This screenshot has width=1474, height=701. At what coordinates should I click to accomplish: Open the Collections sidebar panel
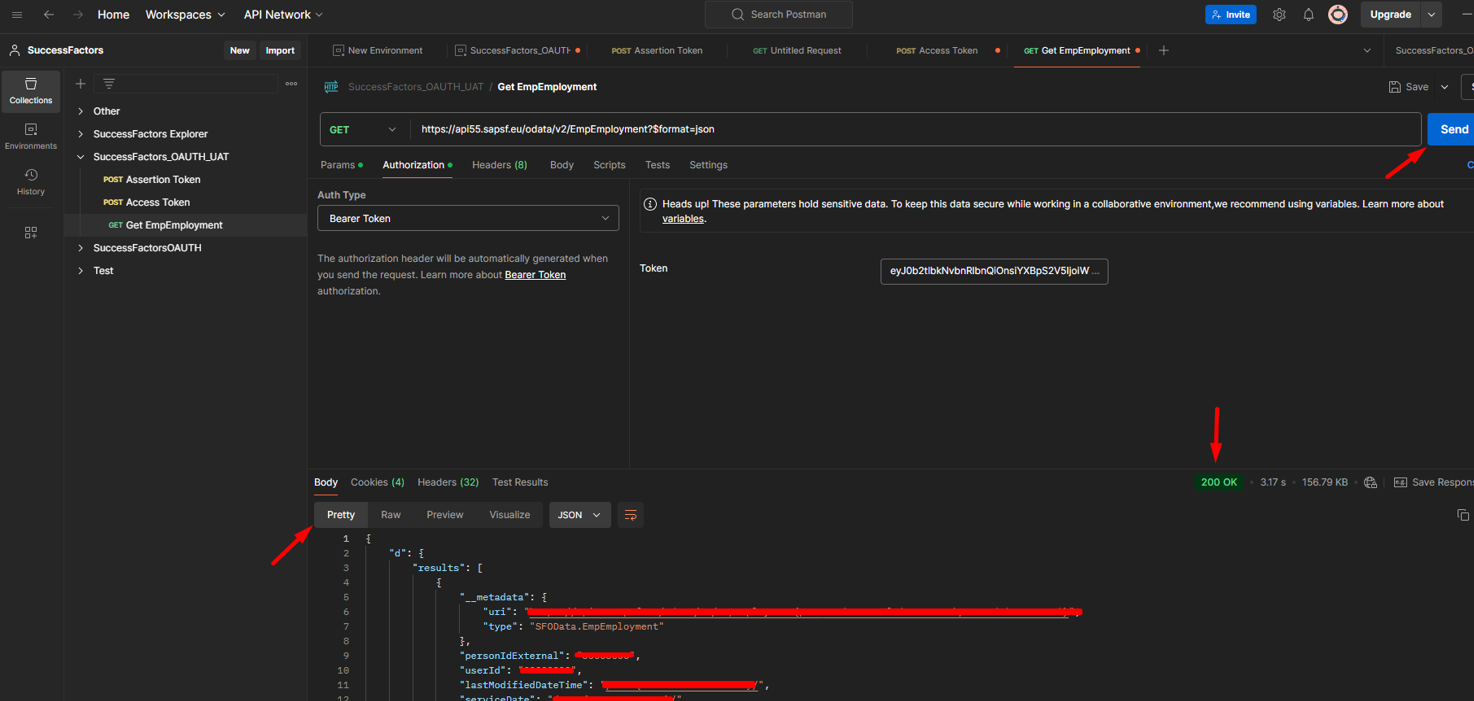(31, 91)
